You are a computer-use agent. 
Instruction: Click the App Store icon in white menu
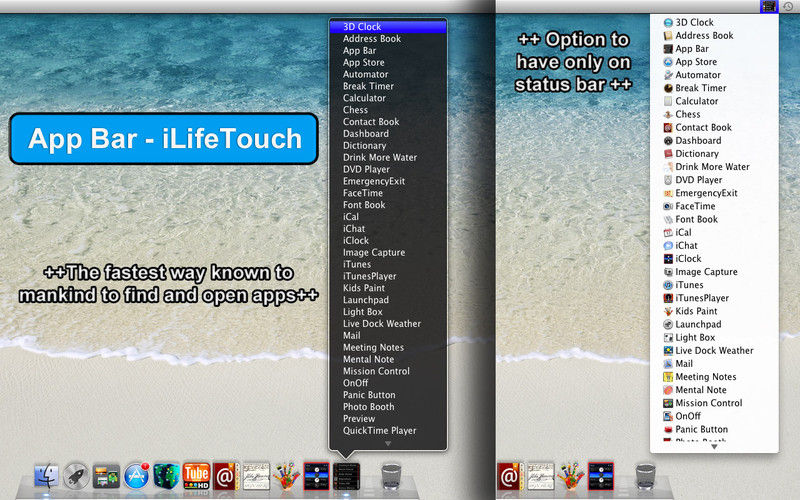[x=668, y=62]
